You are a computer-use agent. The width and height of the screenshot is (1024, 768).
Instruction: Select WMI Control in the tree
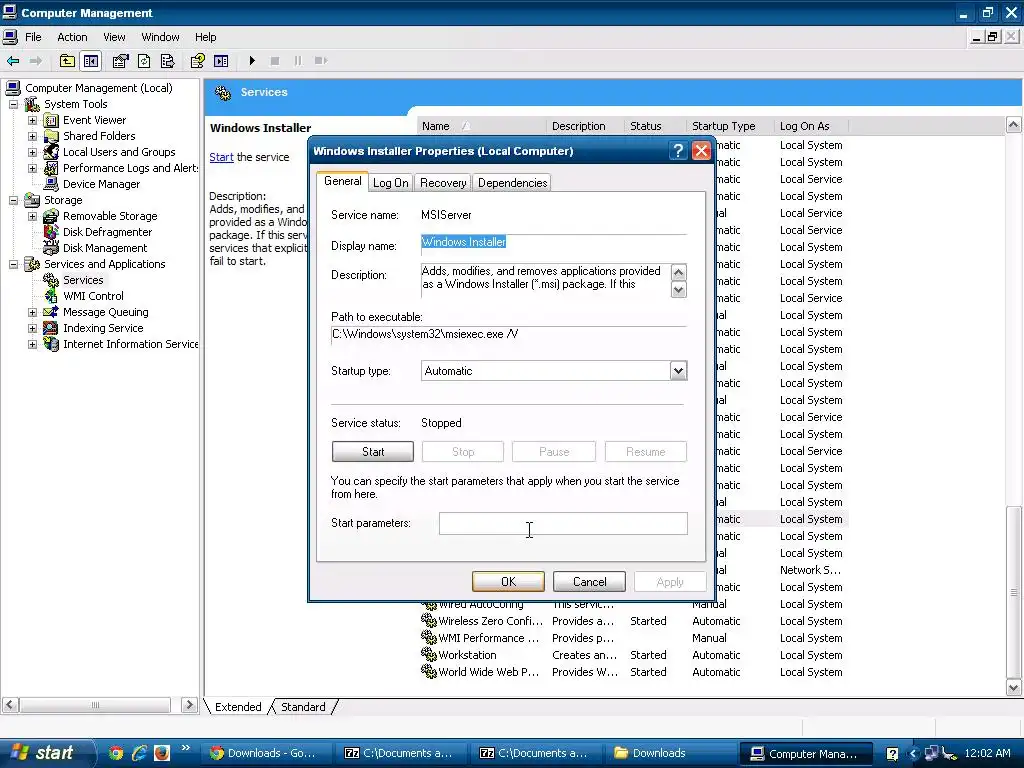pyautogui.click(x=93, y=296)
